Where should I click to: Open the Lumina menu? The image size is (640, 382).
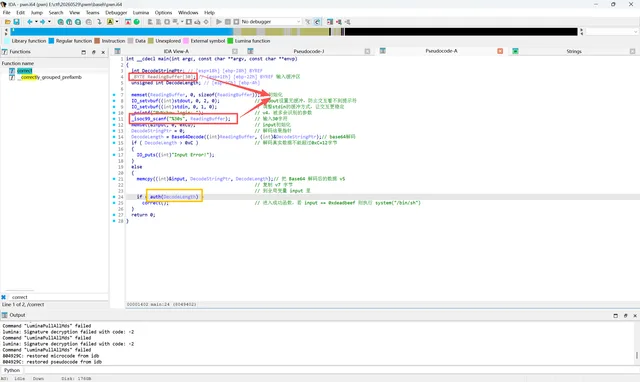[x=141, y=13]
